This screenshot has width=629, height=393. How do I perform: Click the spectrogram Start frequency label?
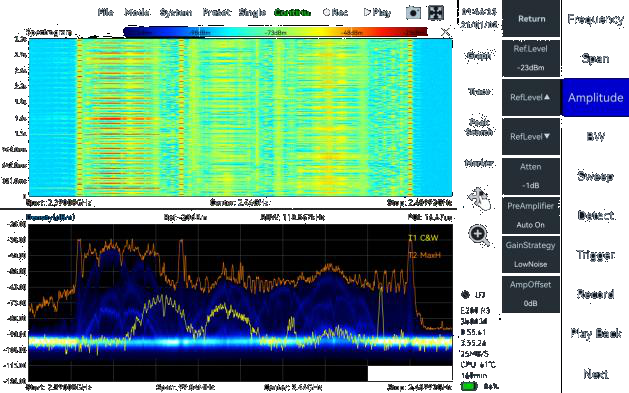click(58, 203)
